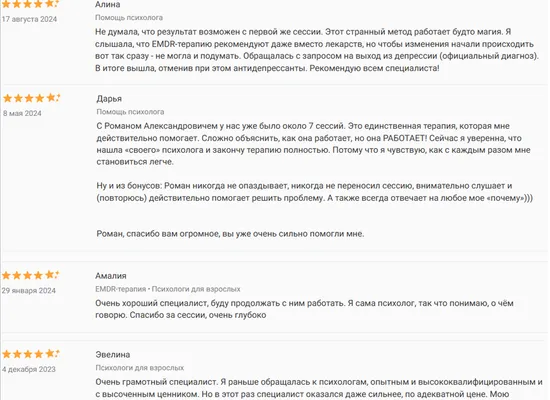Image resolution: width=550 pixels, height=400 pixels.
Task: Click the star rating on Алина's review
Action: [x=31, y=4]
